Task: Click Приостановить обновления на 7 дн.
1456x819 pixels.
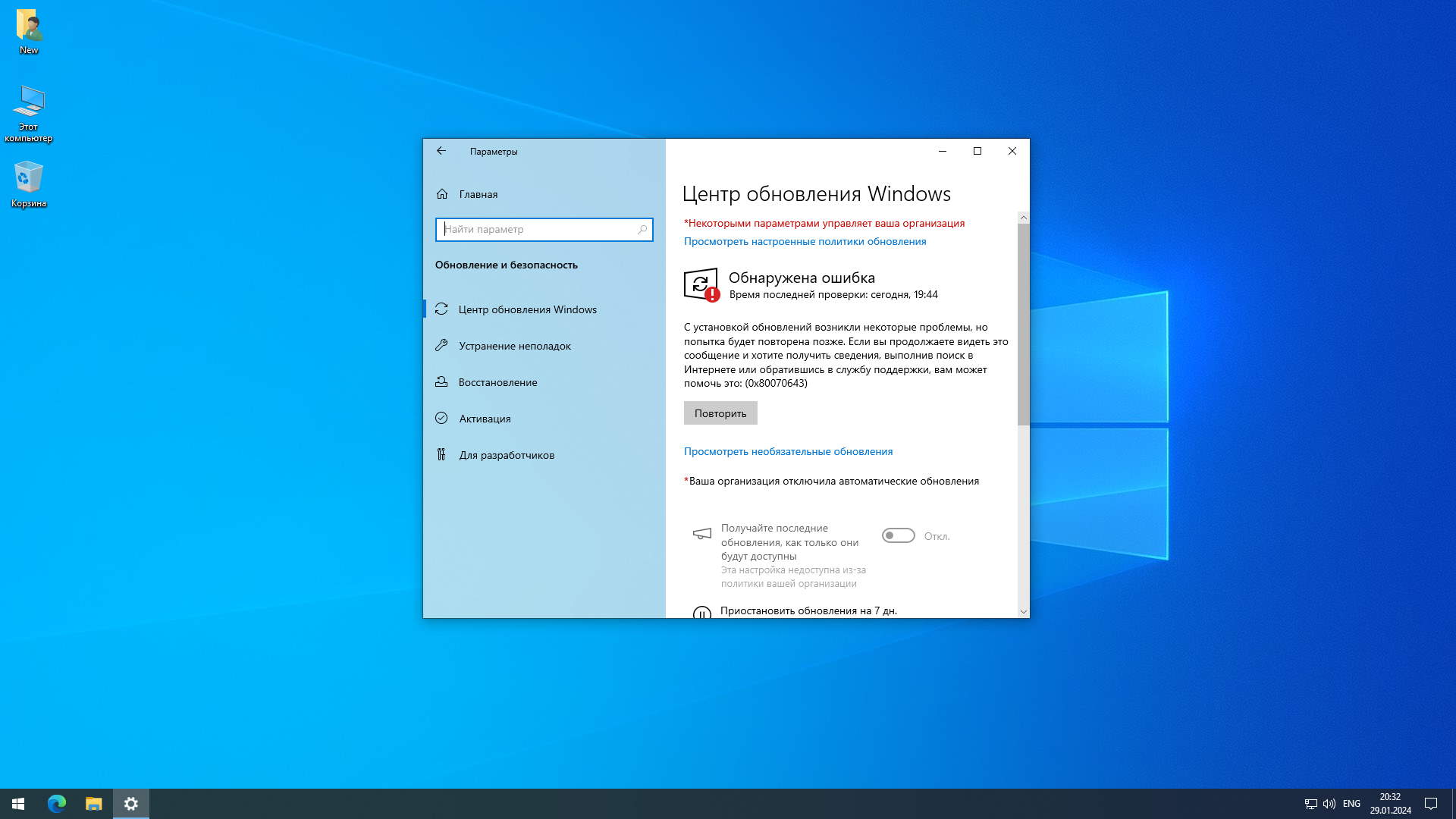Action: point(808,610)
